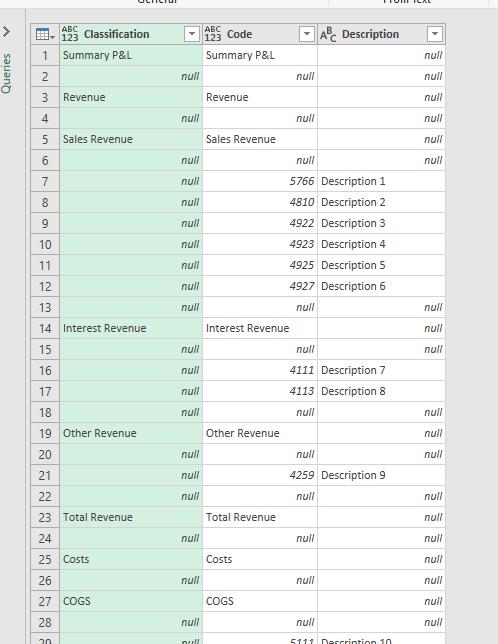Click the Description column text type icon

(x=328, y=34)
